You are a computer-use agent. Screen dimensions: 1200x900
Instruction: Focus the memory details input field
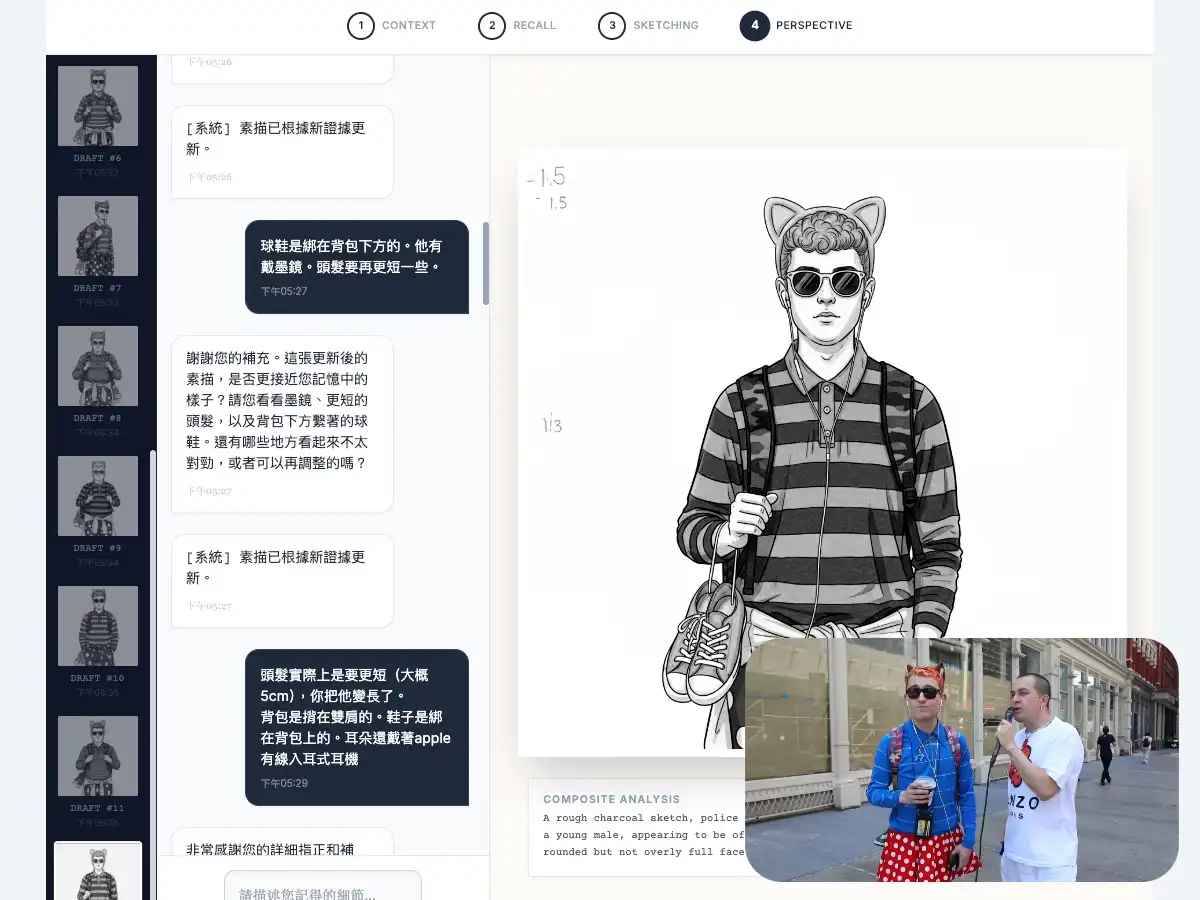pyautogui.click(x=323, y=886)
